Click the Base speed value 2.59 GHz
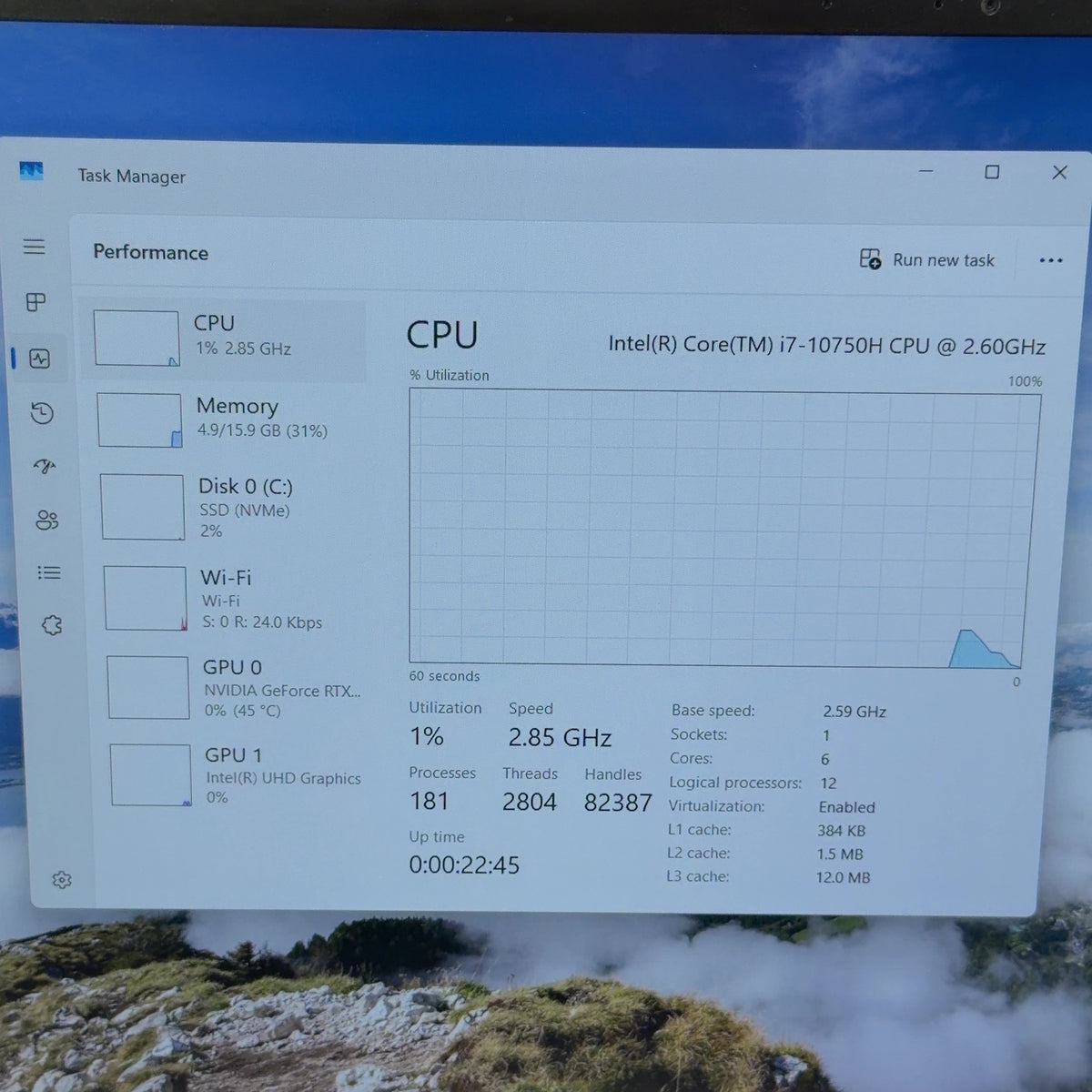 click(x=854, y=712)
